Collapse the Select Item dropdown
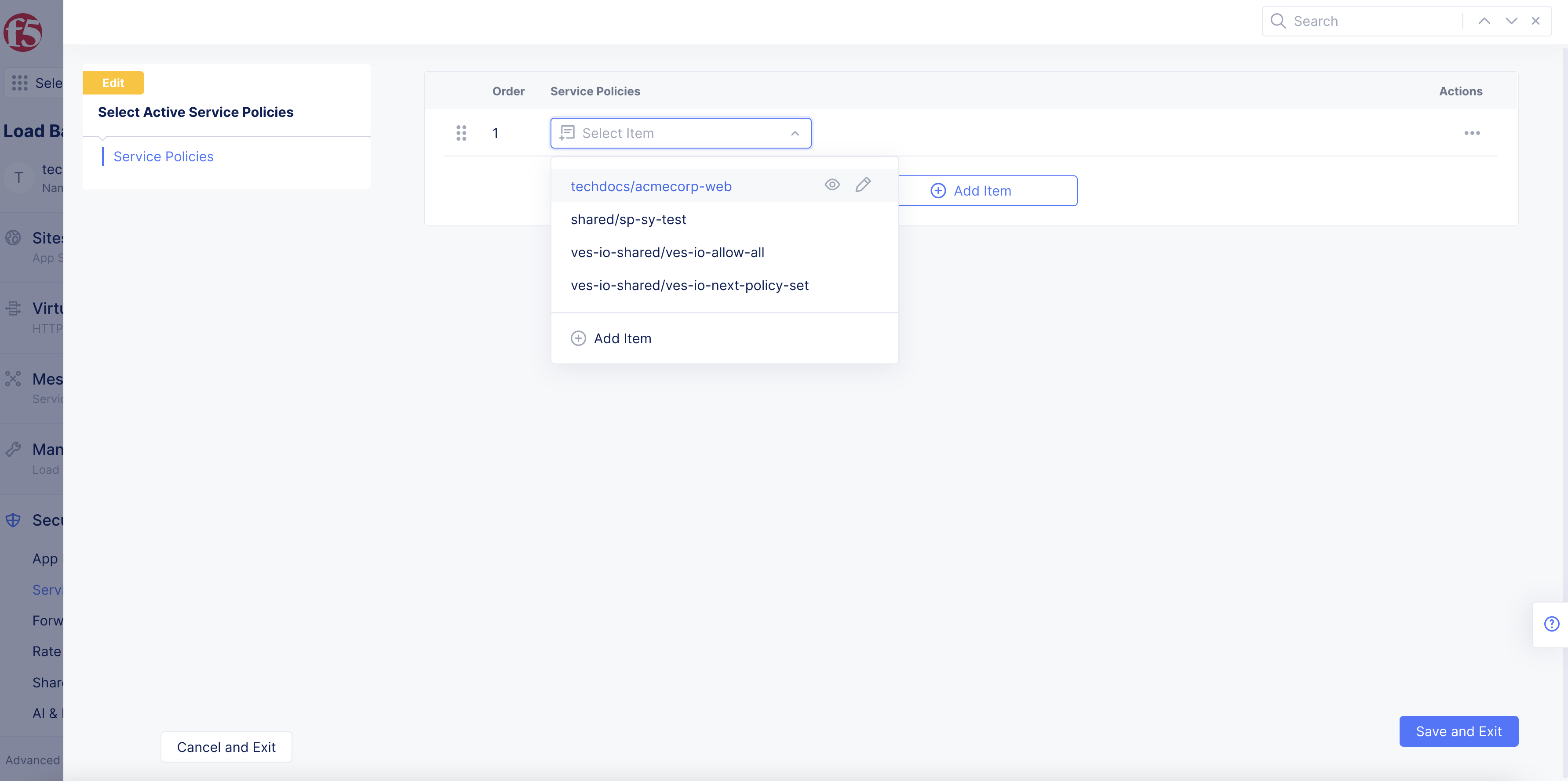 795,134
